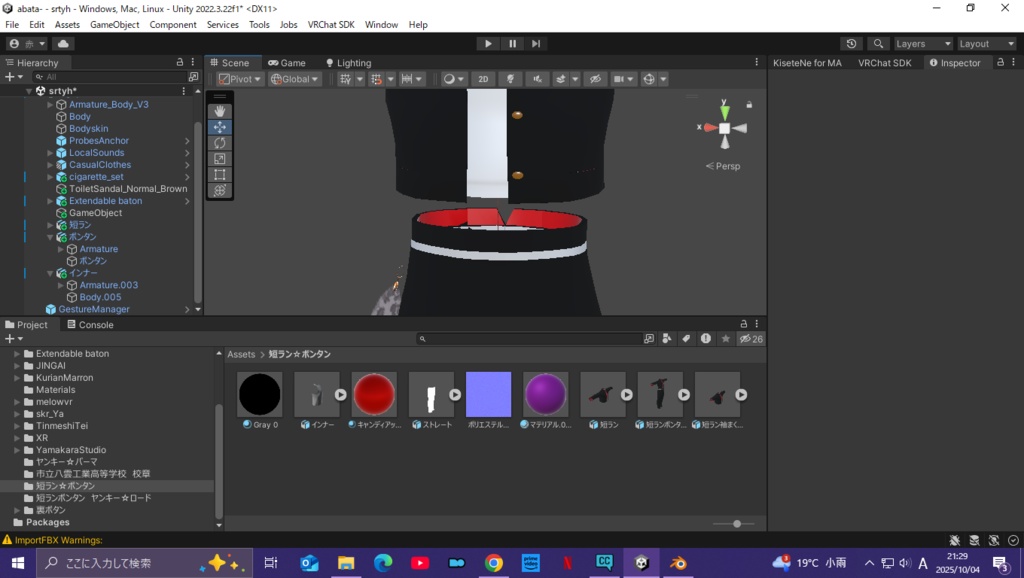Image resolution: width=1024 pixels, height=578 pixels.
Task: Select the combined Transform tool
Action: point(219,190)
